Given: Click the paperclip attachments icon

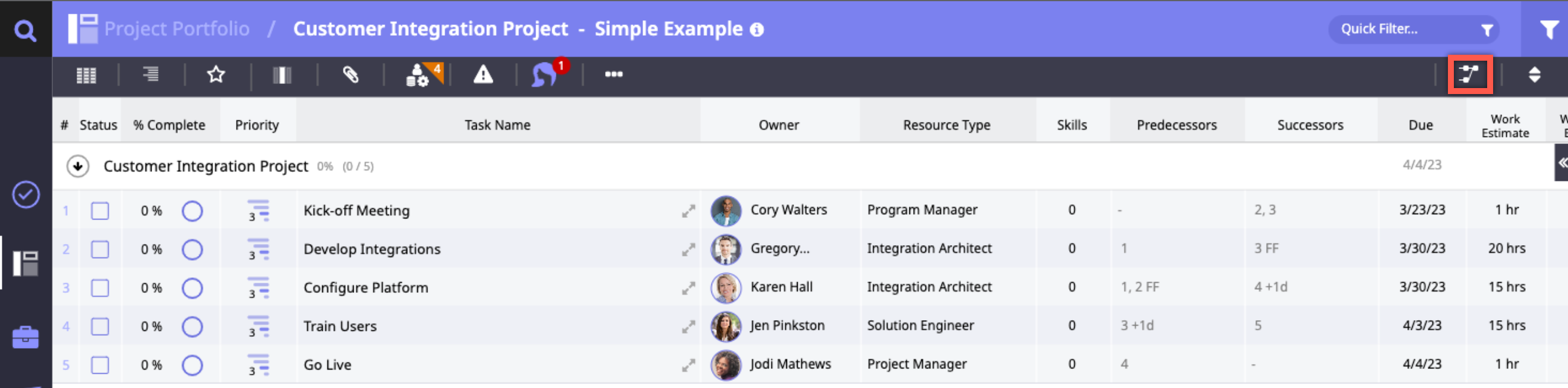Looking at the screenshot, I should (350, 74).
